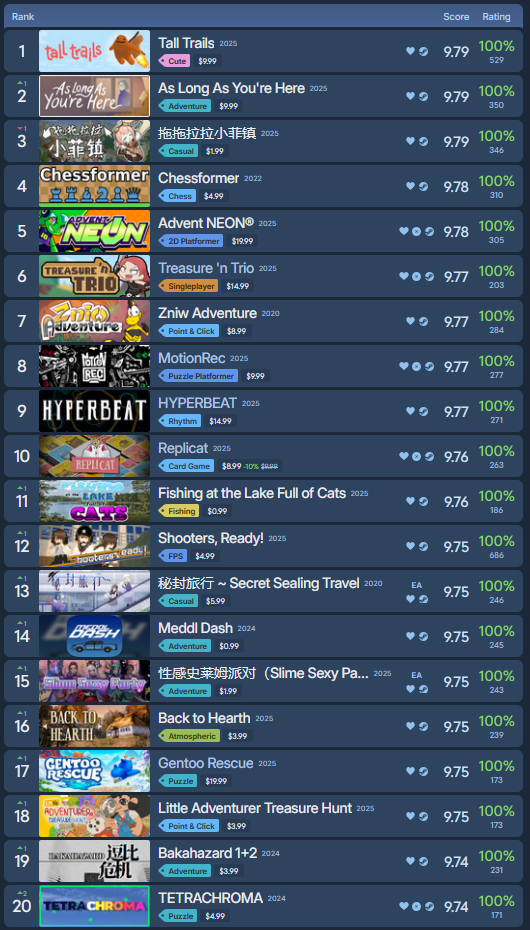This screenshot has height=930, width=530.
Task: Click the heart icon for MotionRec
Action: [x=404, y=366]
